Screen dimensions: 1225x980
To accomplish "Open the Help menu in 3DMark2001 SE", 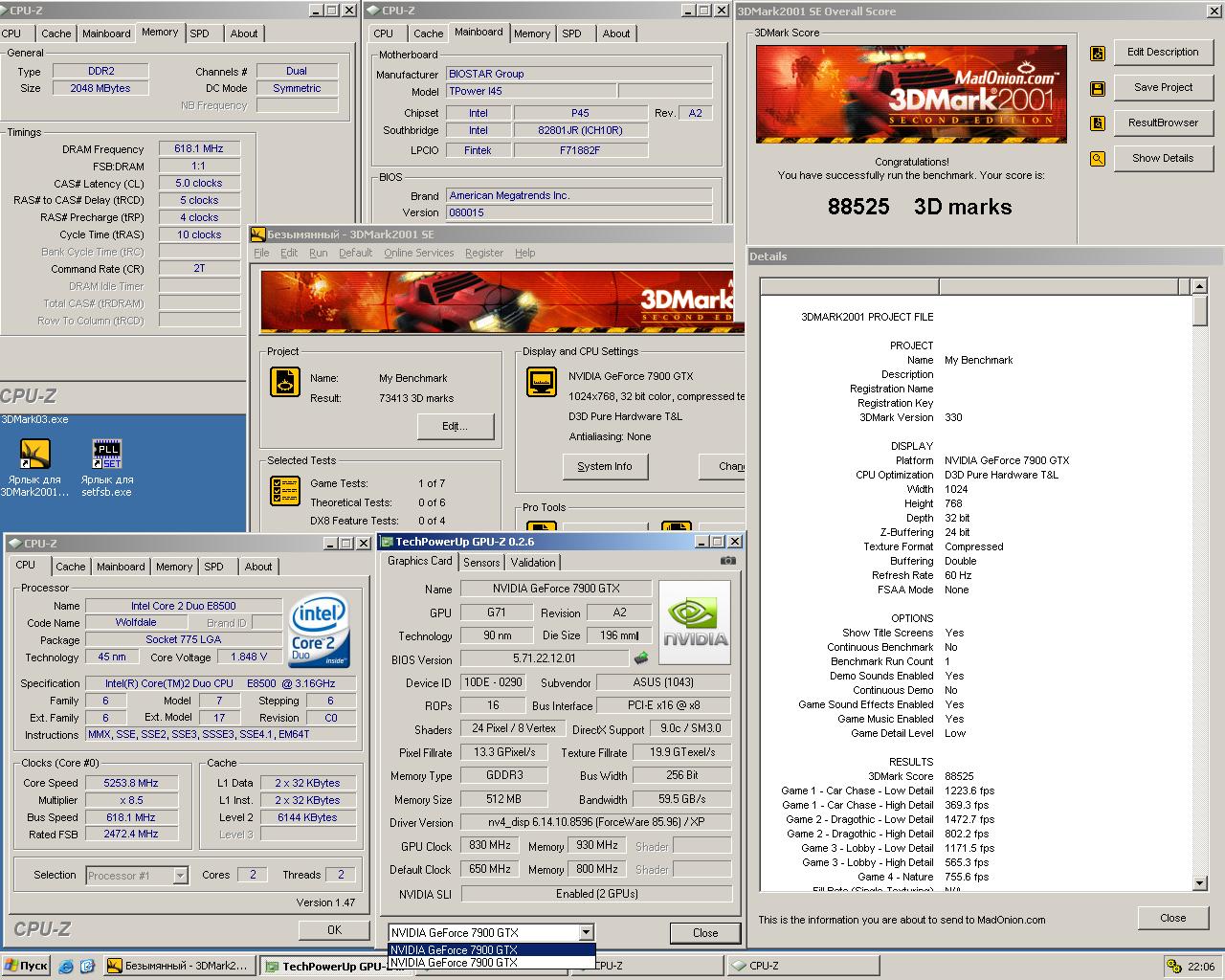I will [525, 253].
